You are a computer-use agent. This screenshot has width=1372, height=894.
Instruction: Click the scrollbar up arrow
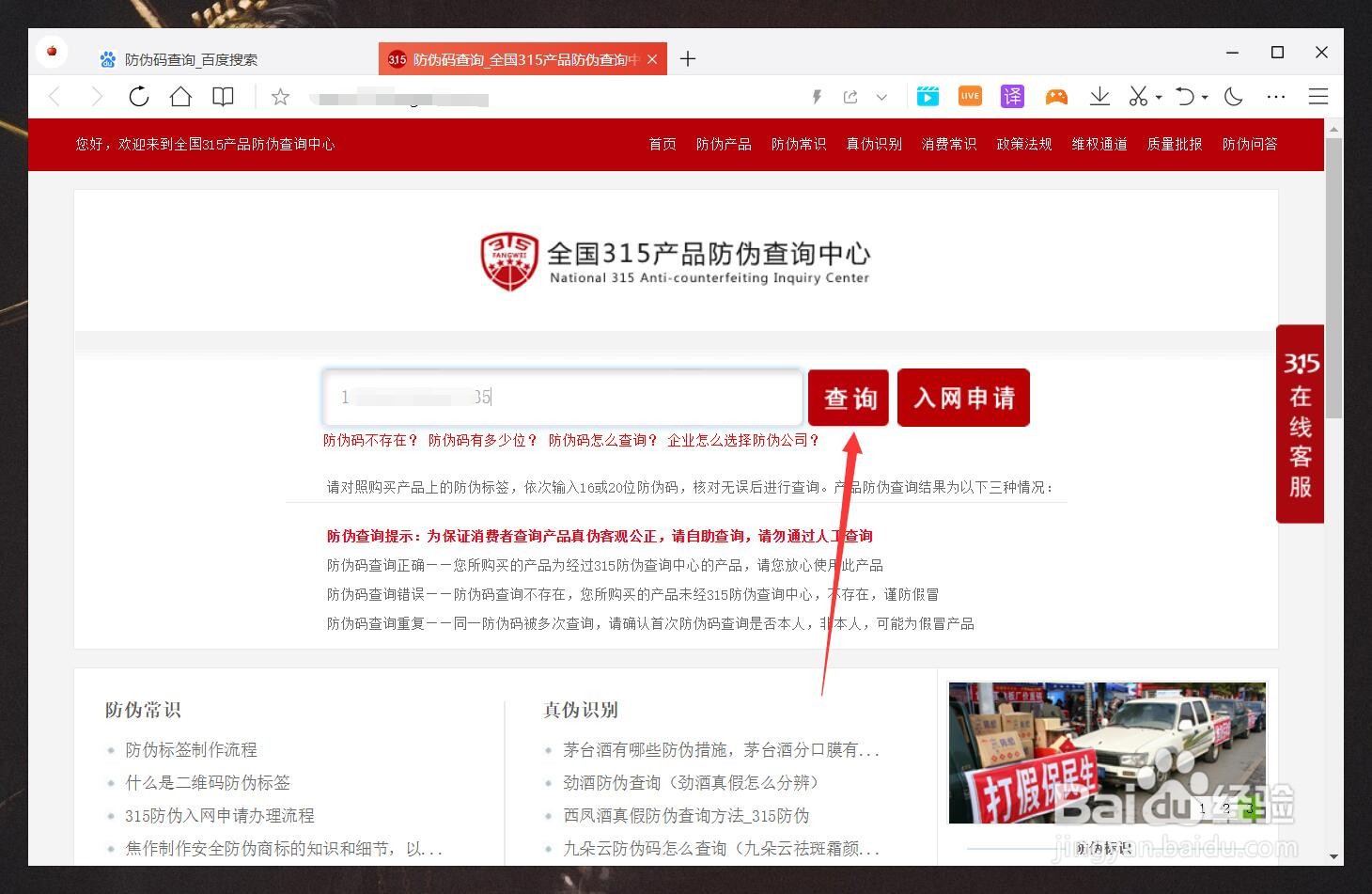[1333, 128]
